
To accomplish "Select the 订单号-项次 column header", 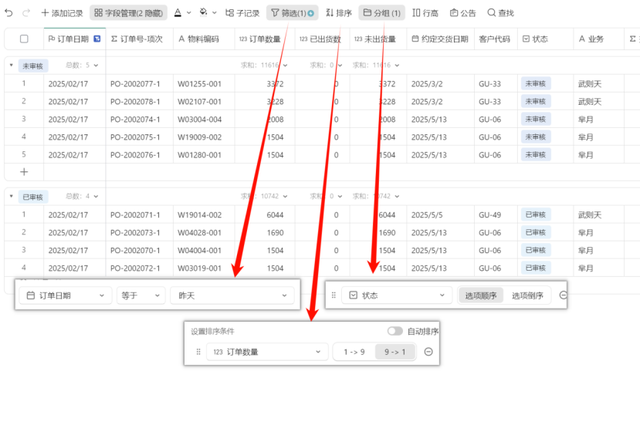I will click(139, 39).
